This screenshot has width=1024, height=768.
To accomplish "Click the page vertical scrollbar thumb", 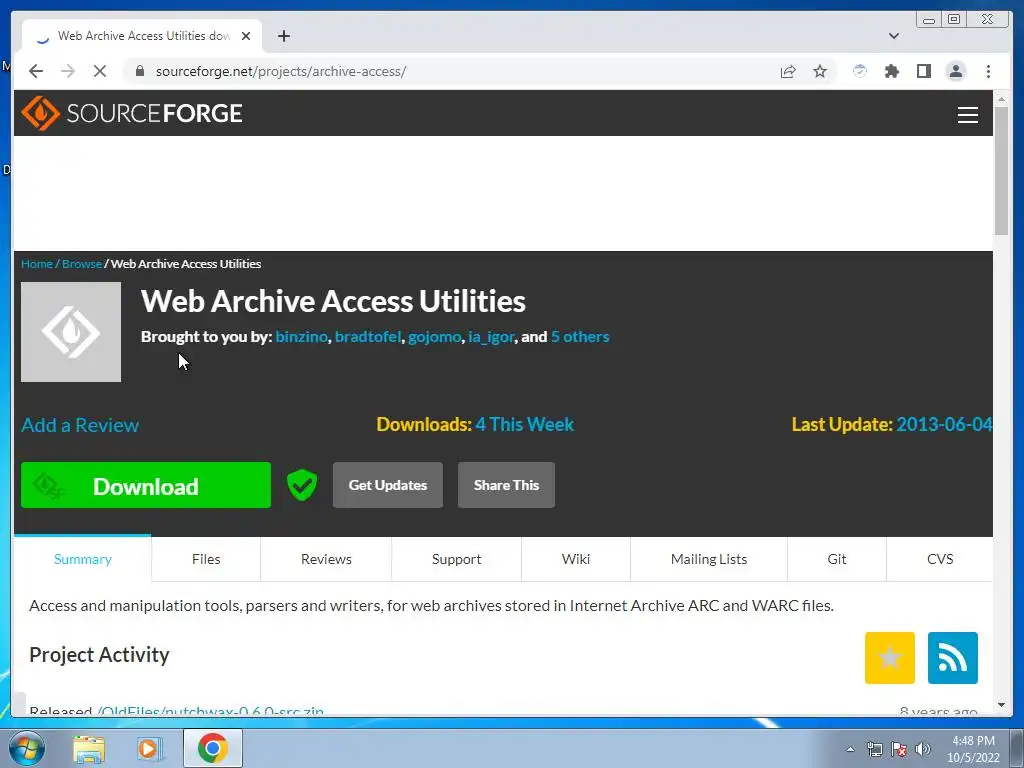I will tap(1001, 171).
